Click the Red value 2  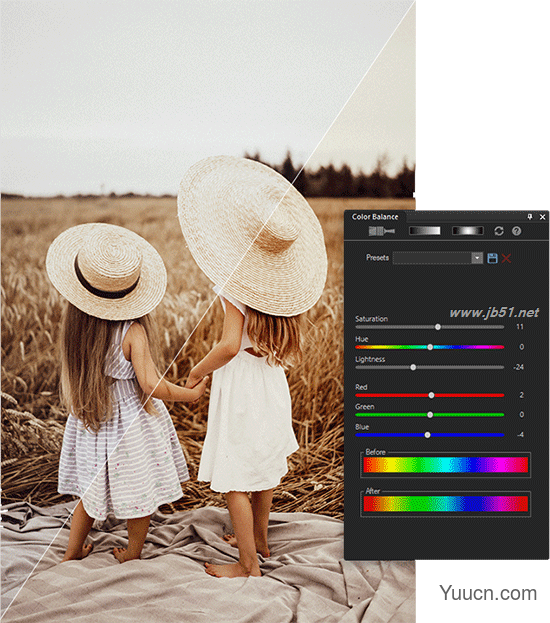click(521, 395)
